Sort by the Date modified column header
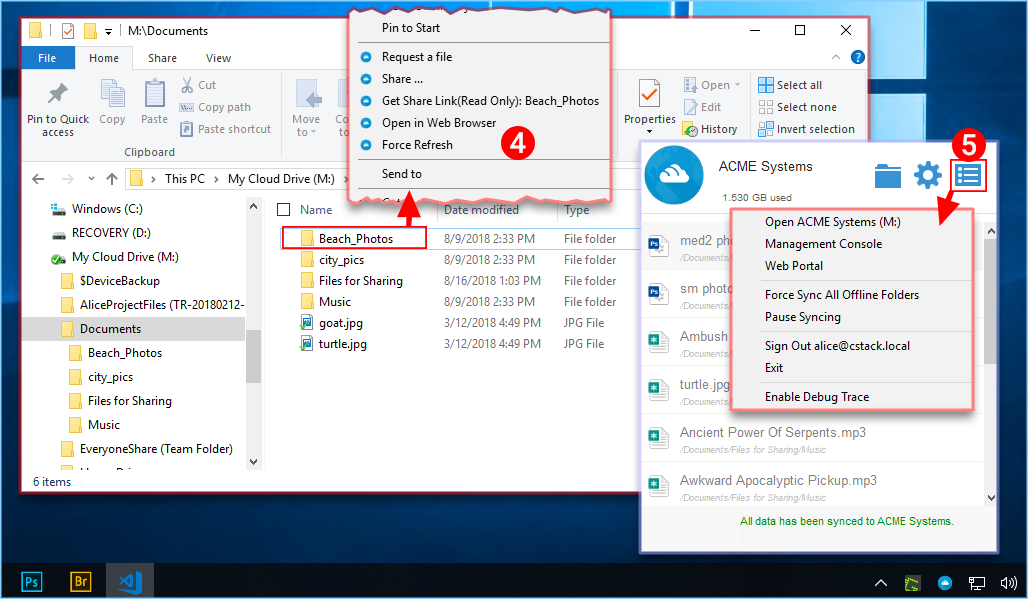 coord(481,210)
